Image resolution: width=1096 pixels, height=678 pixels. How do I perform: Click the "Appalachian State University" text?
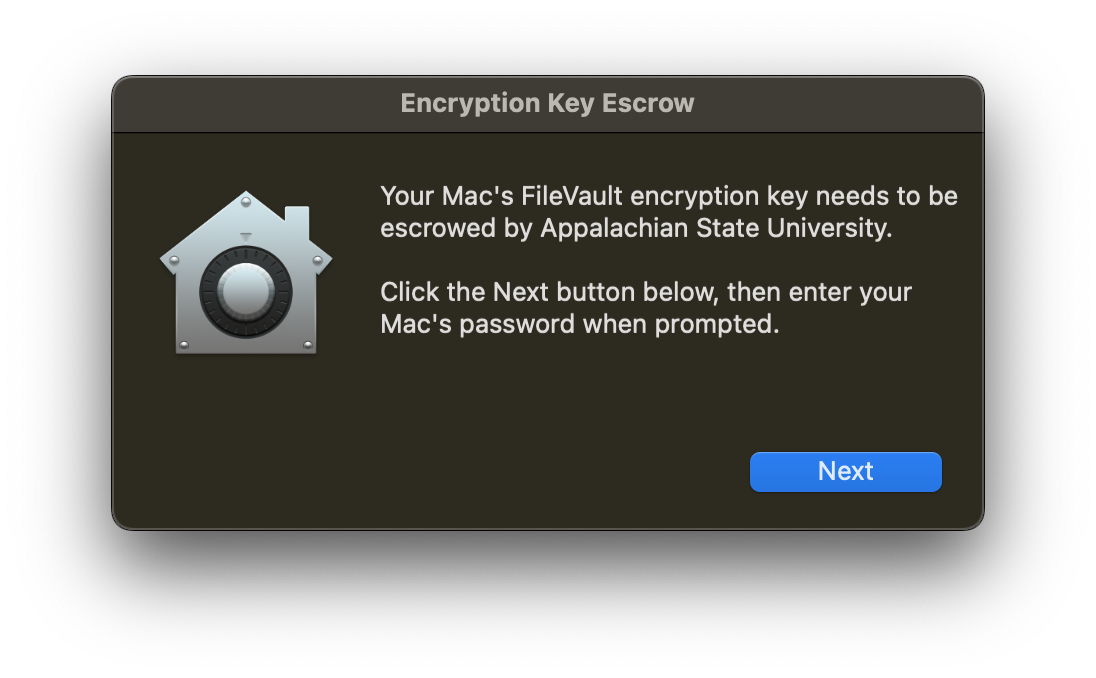[x=715, y=228]
